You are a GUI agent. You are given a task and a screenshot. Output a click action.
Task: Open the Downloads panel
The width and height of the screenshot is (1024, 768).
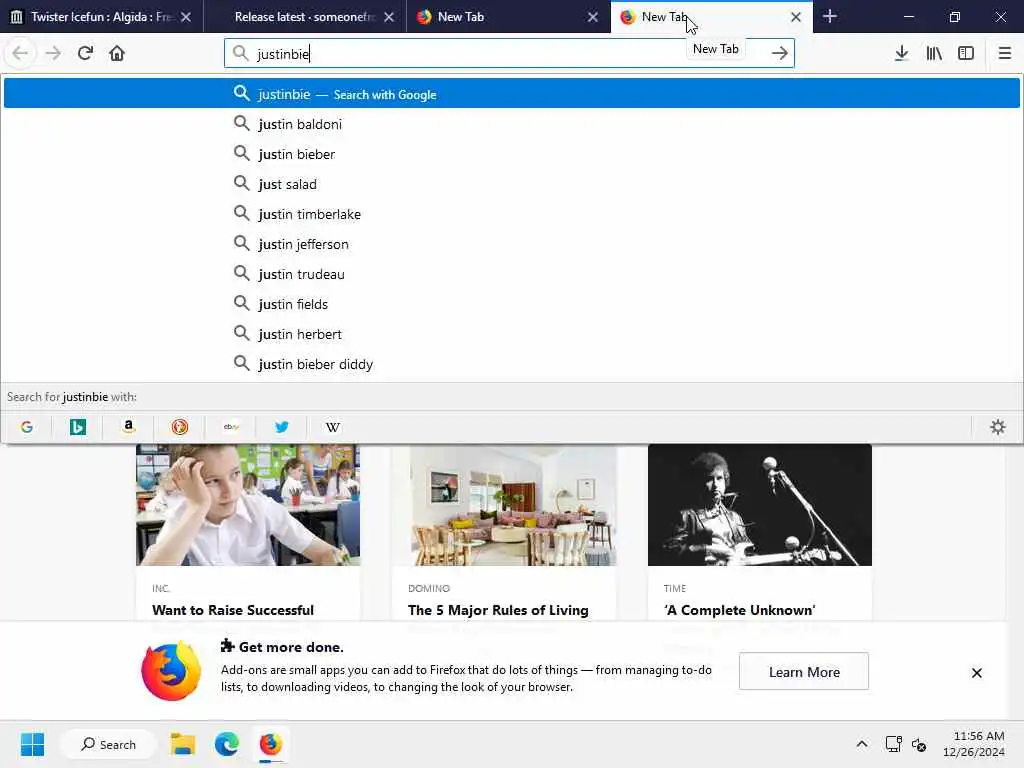901,54
